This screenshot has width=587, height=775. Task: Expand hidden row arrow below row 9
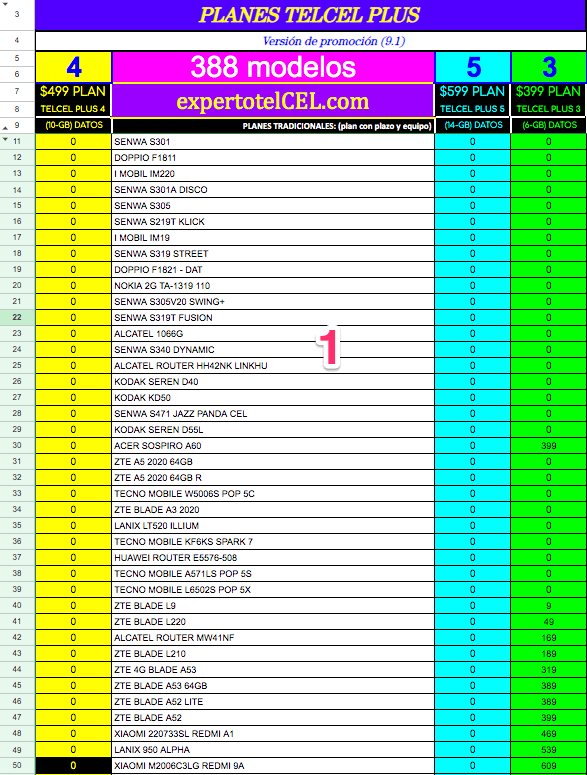pos(5,127)
